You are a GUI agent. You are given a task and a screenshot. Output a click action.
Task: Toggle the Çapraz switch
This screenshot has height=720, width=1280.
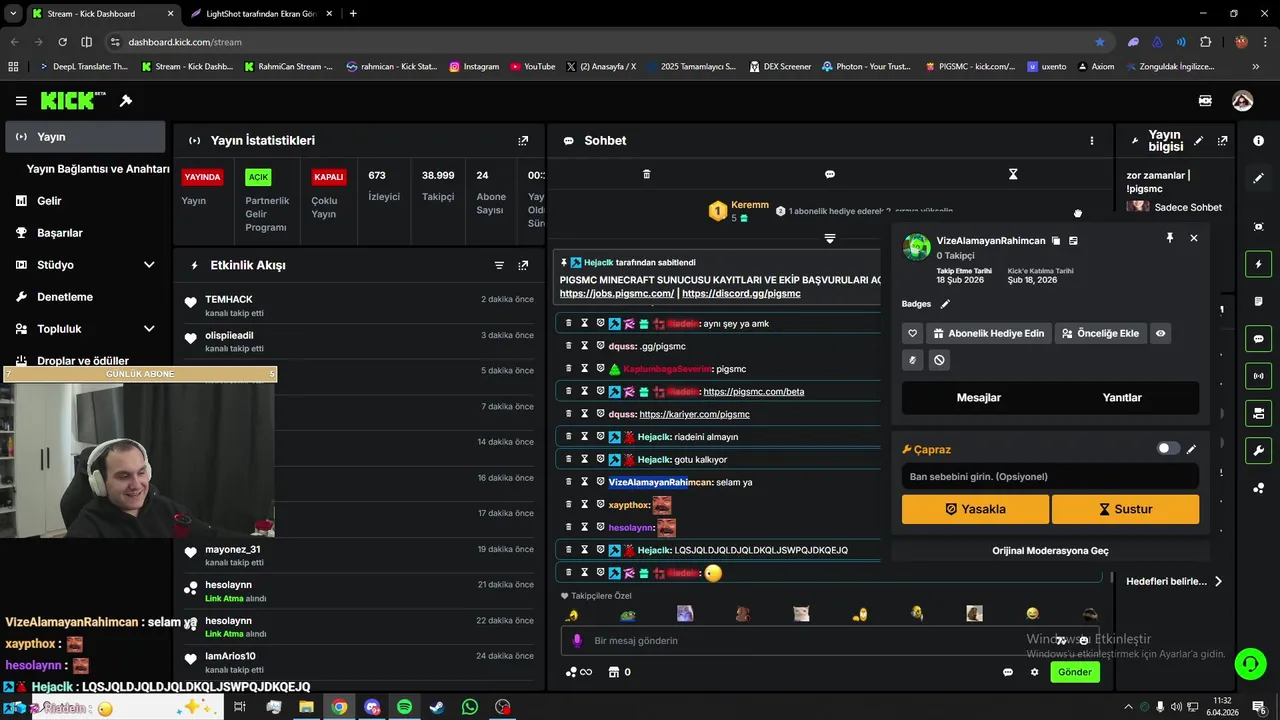point(1168,449)
